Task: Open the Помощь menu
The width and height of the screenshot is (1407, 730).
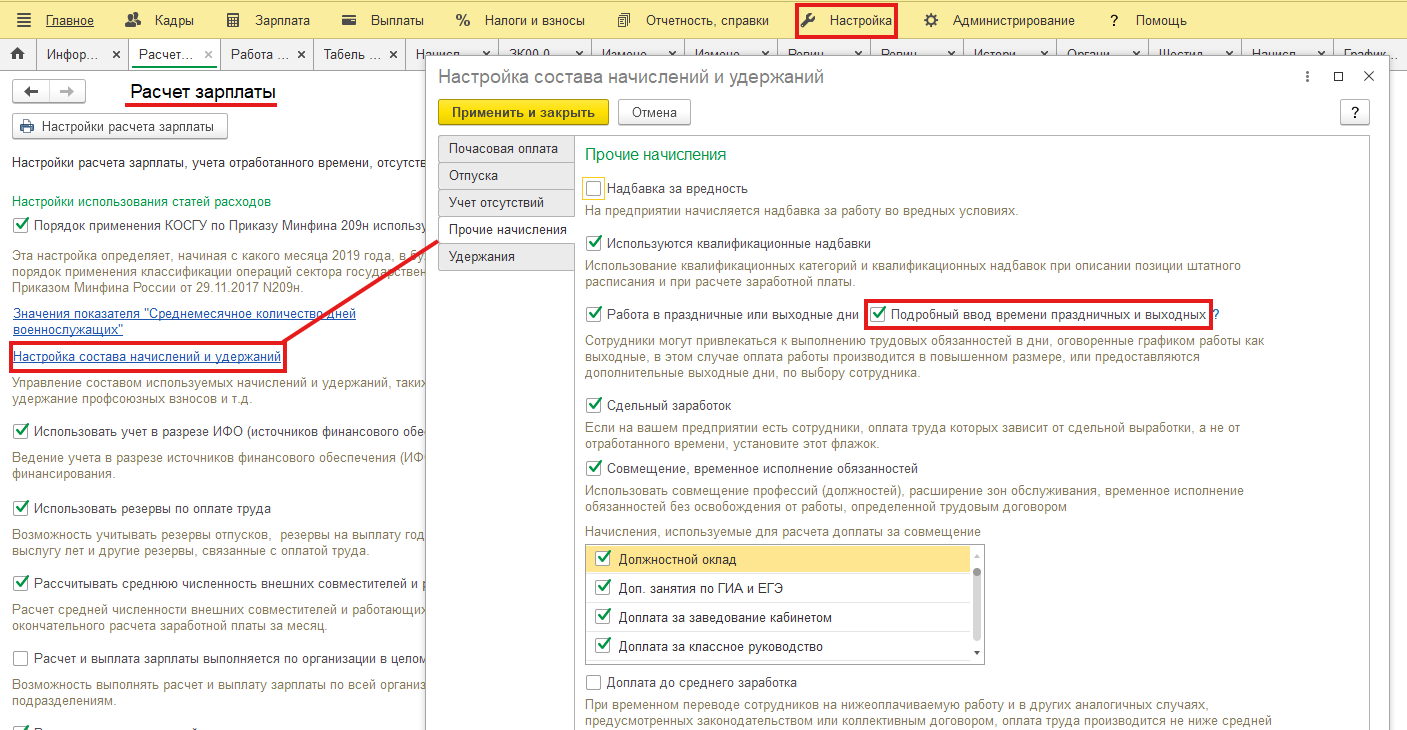Action: 1148,20
